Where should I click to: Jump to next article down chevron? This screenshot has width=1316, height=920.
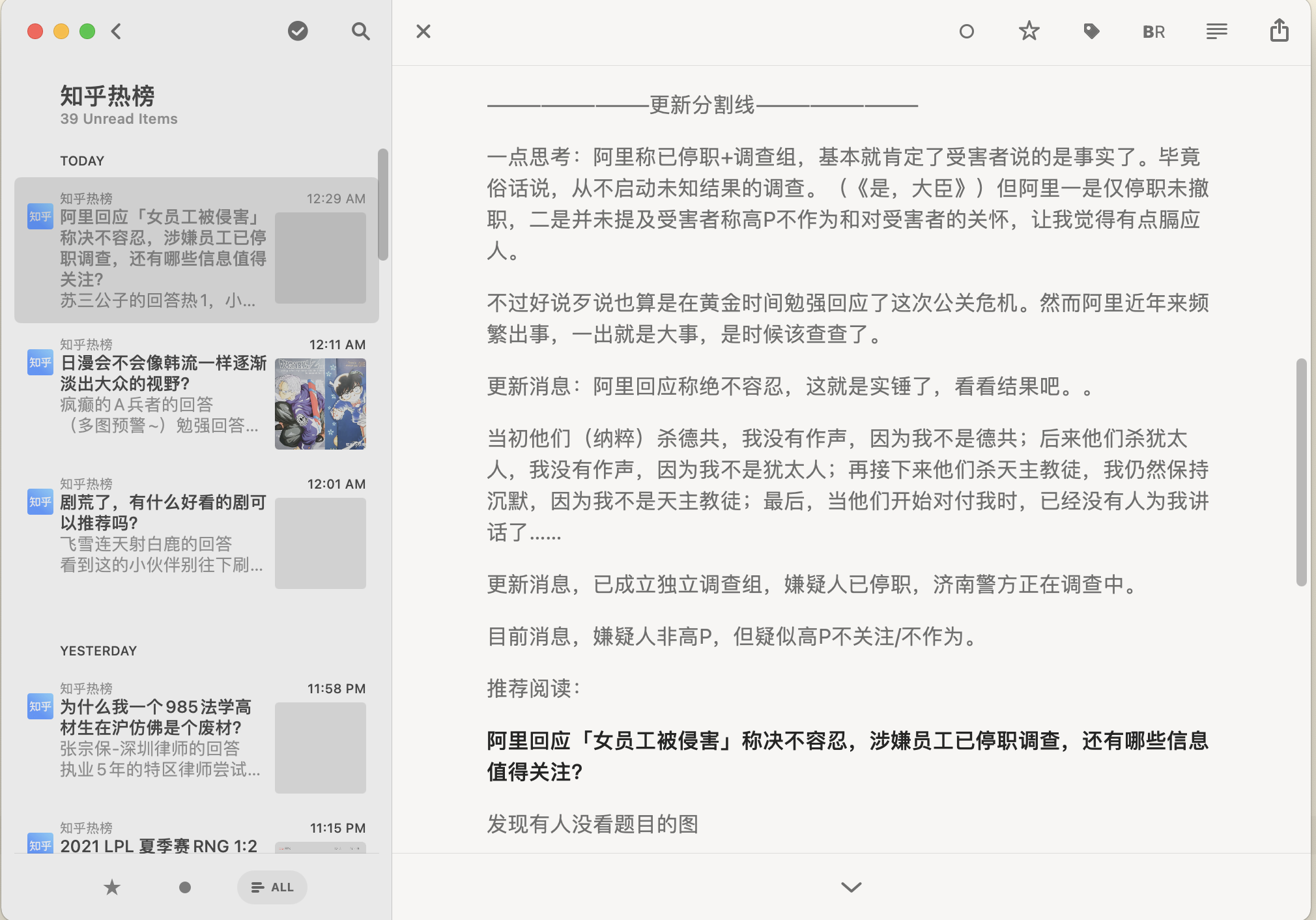coord(851,887)
